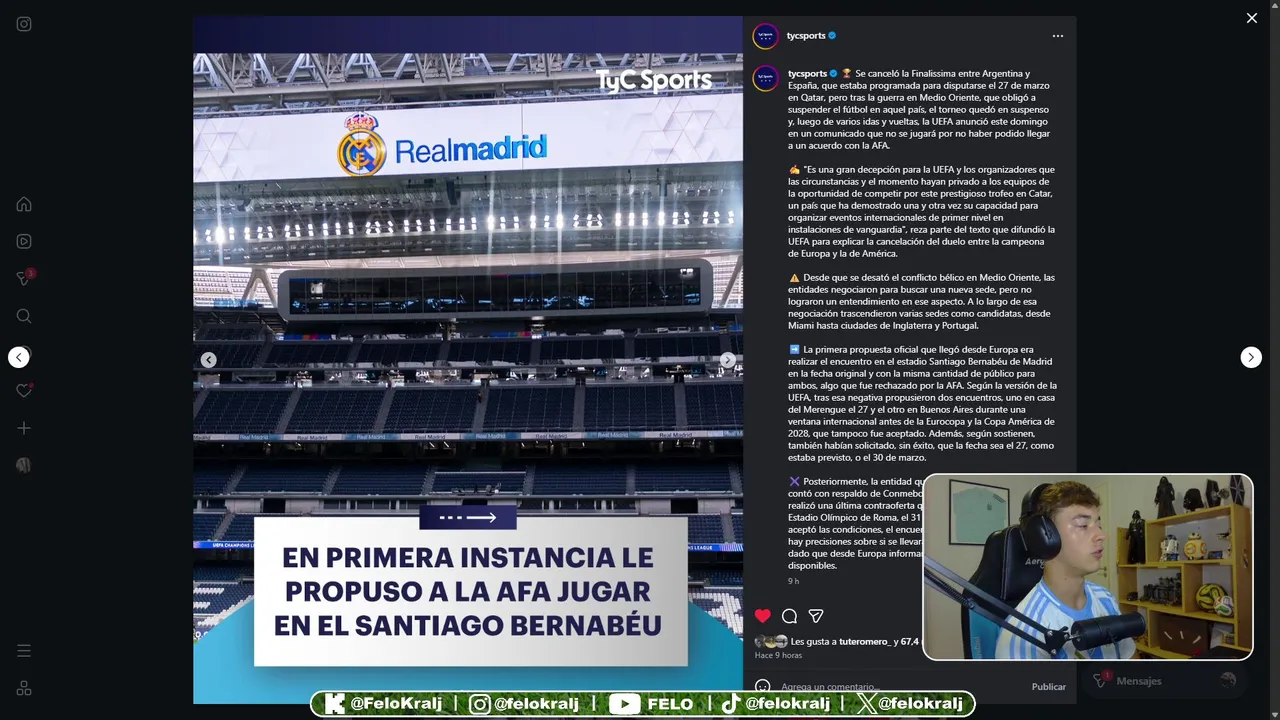Go to next post with right arrow
Viewport: 1280px width, 720px height.
click(x=1251, y=357)
